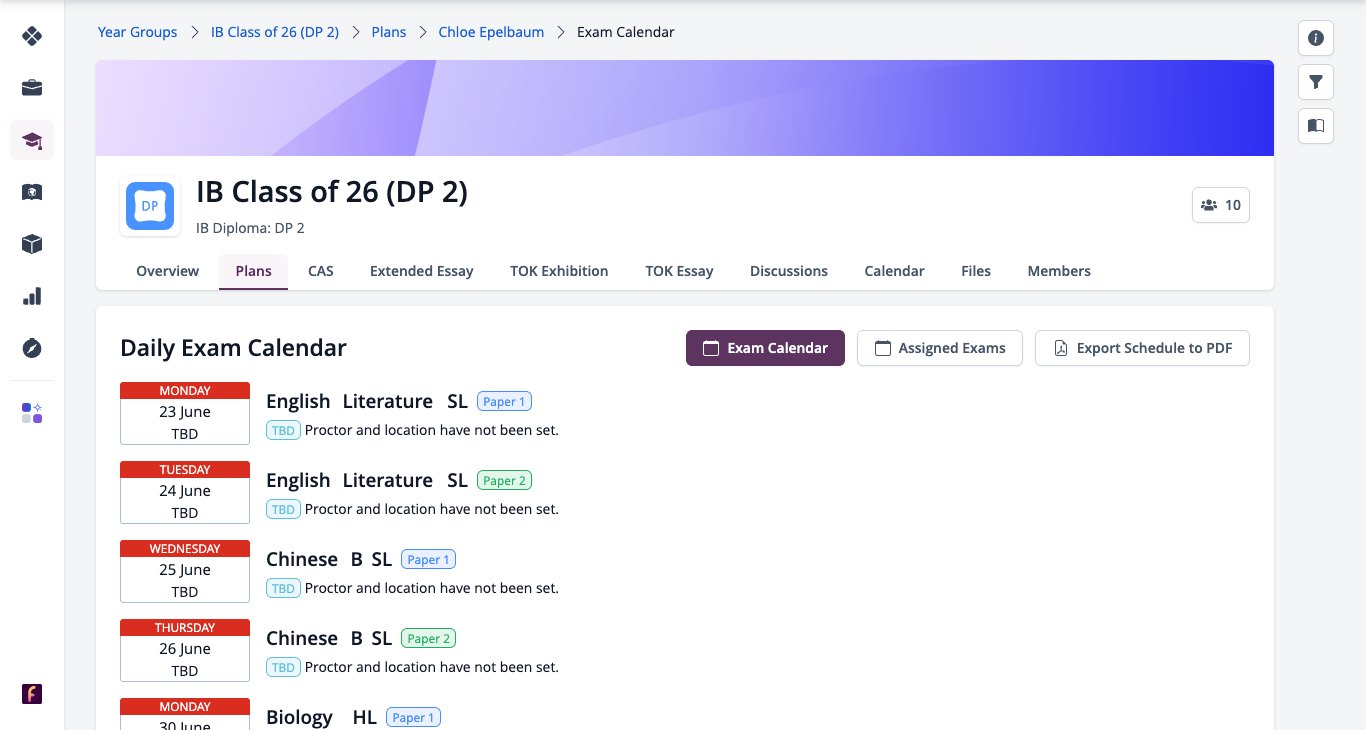The width and height of the screenshot is (1366, 730).
Task: Click the open book icon at right
Action: click(1316, 126)
